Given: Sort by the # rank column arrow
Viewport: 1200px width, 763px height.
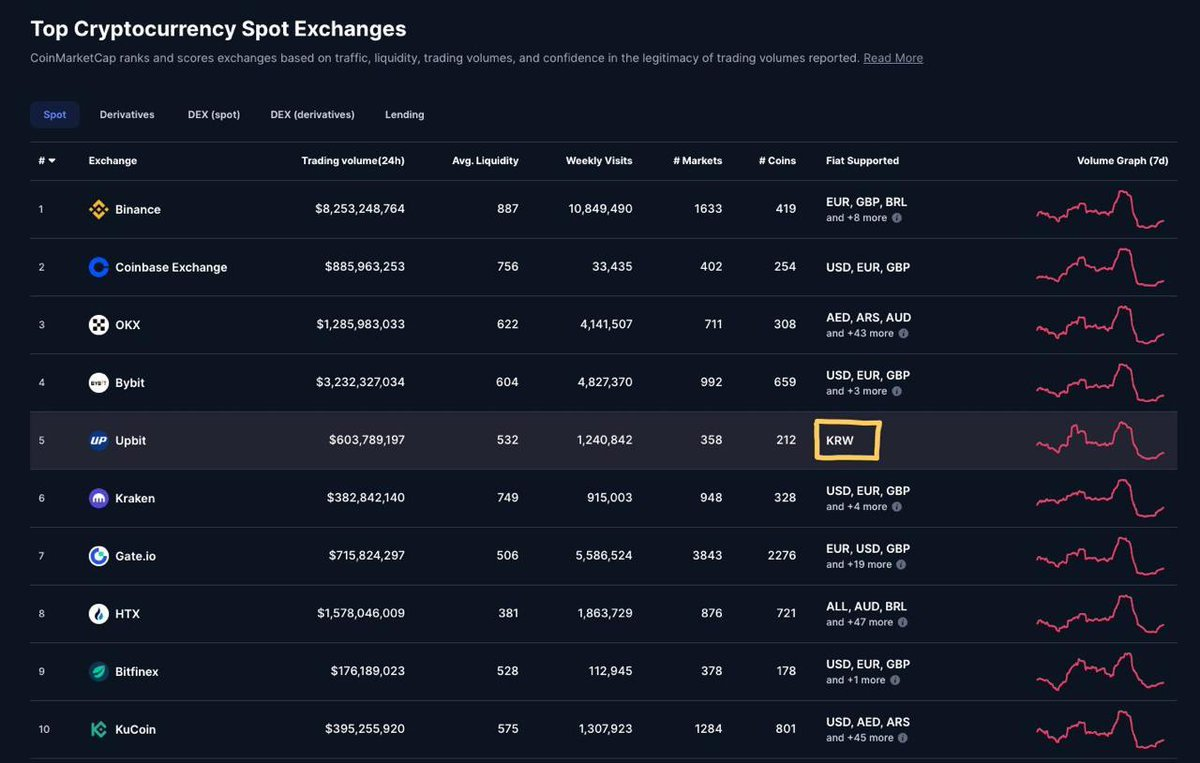Looking at the screenshot, I should pyautogui.click(x=51, y=161).
